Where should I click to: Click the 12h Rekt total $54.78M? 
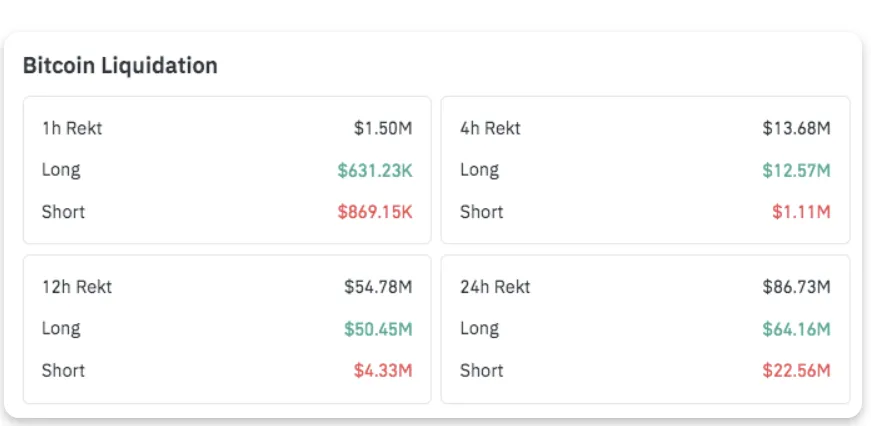378,287
